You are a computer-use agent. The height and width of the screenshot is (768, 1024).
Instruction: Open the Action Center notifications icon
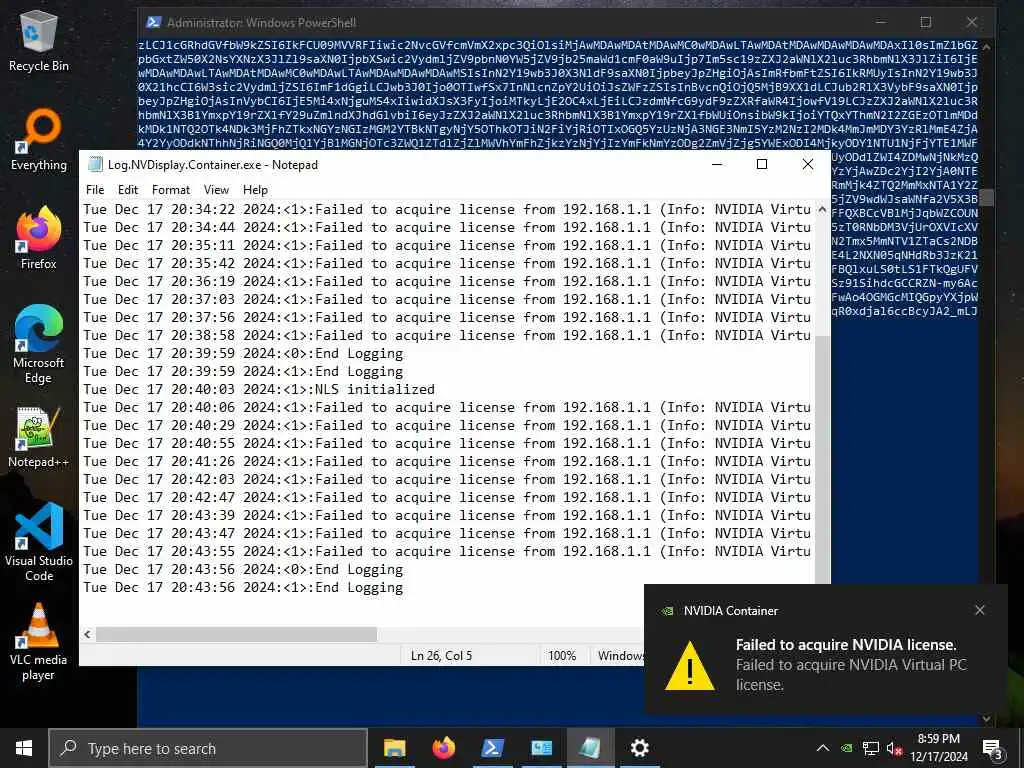coord(993,748)
